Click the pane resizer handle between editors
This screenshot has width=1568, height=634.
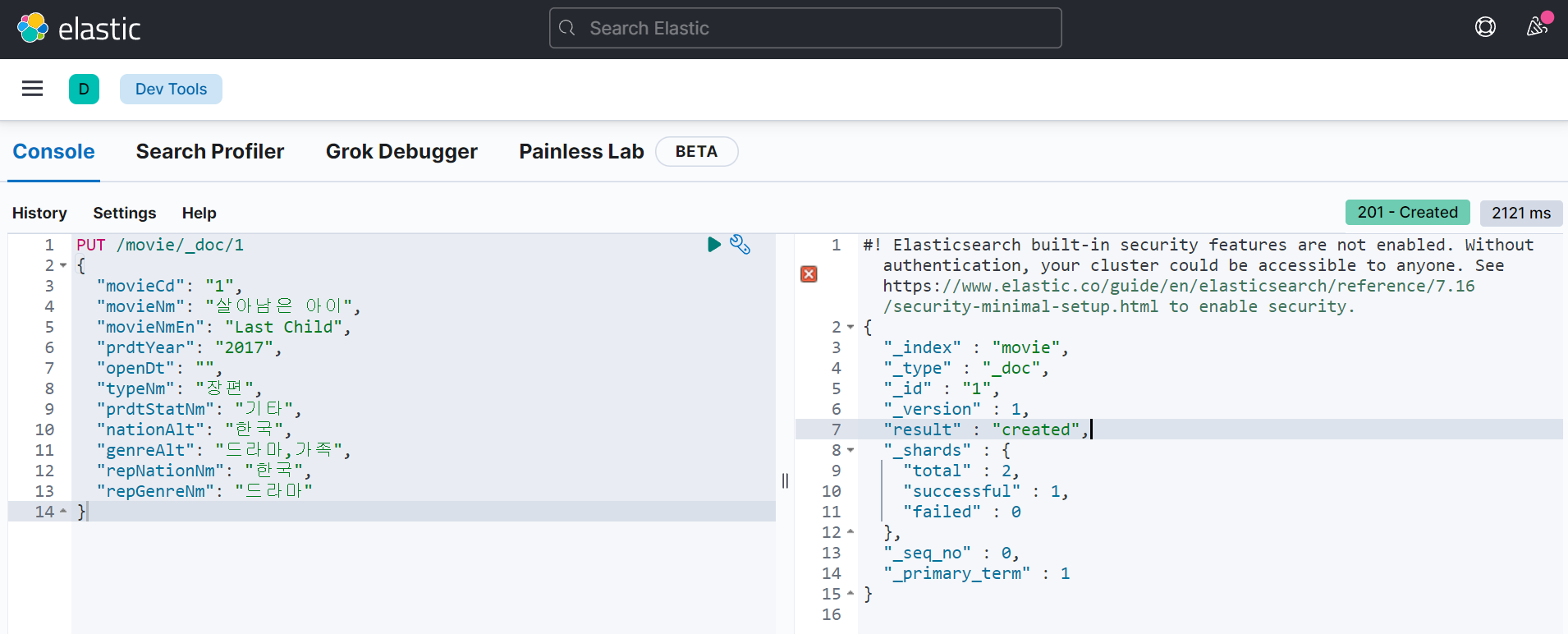point(785,480)
